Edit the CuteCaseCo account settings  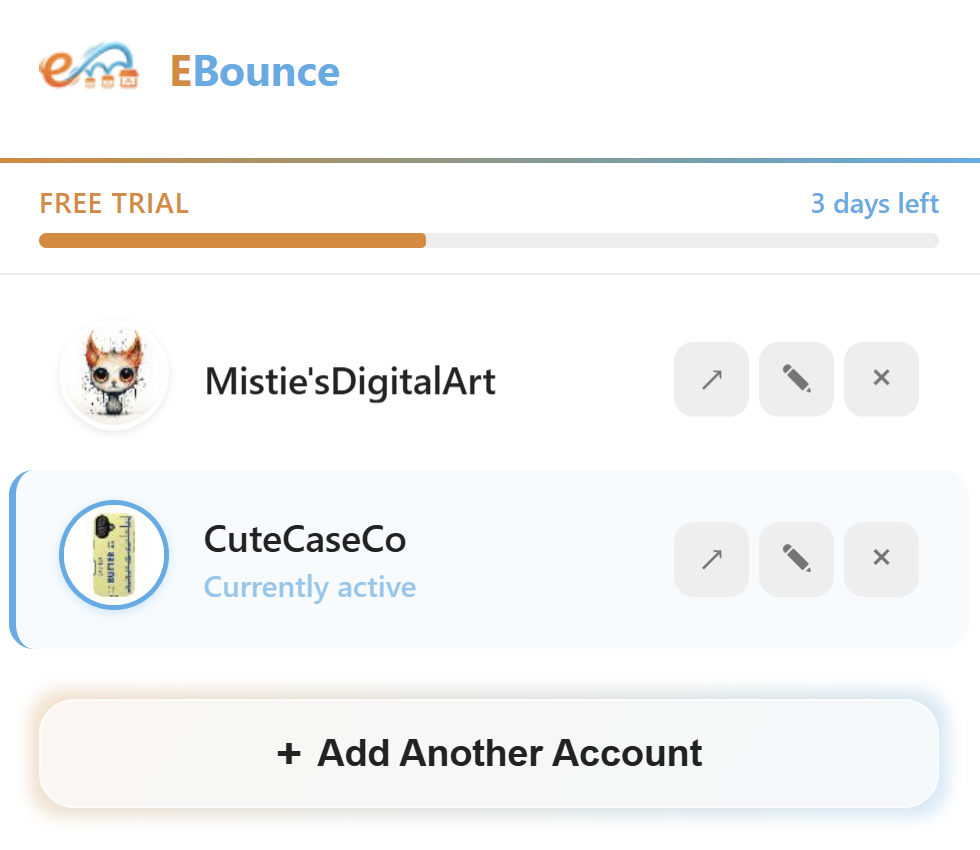coord(796,559)
